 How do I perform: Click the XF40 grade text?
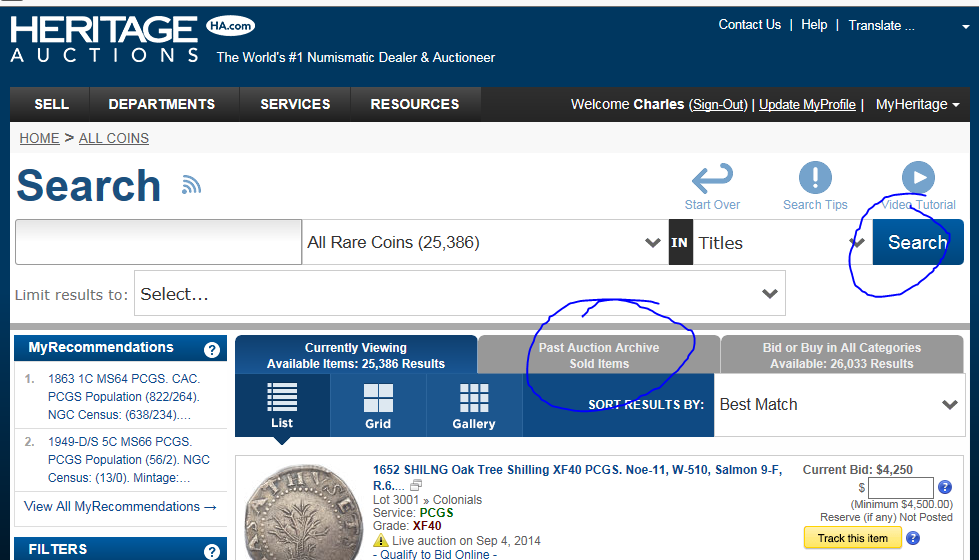point(427,526)
